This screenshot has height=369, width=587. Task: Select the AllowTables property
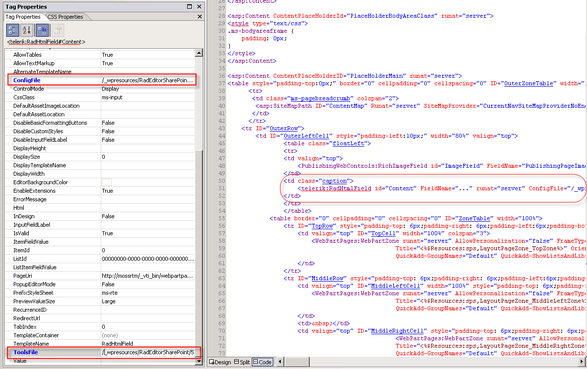(x=27, y=55)
